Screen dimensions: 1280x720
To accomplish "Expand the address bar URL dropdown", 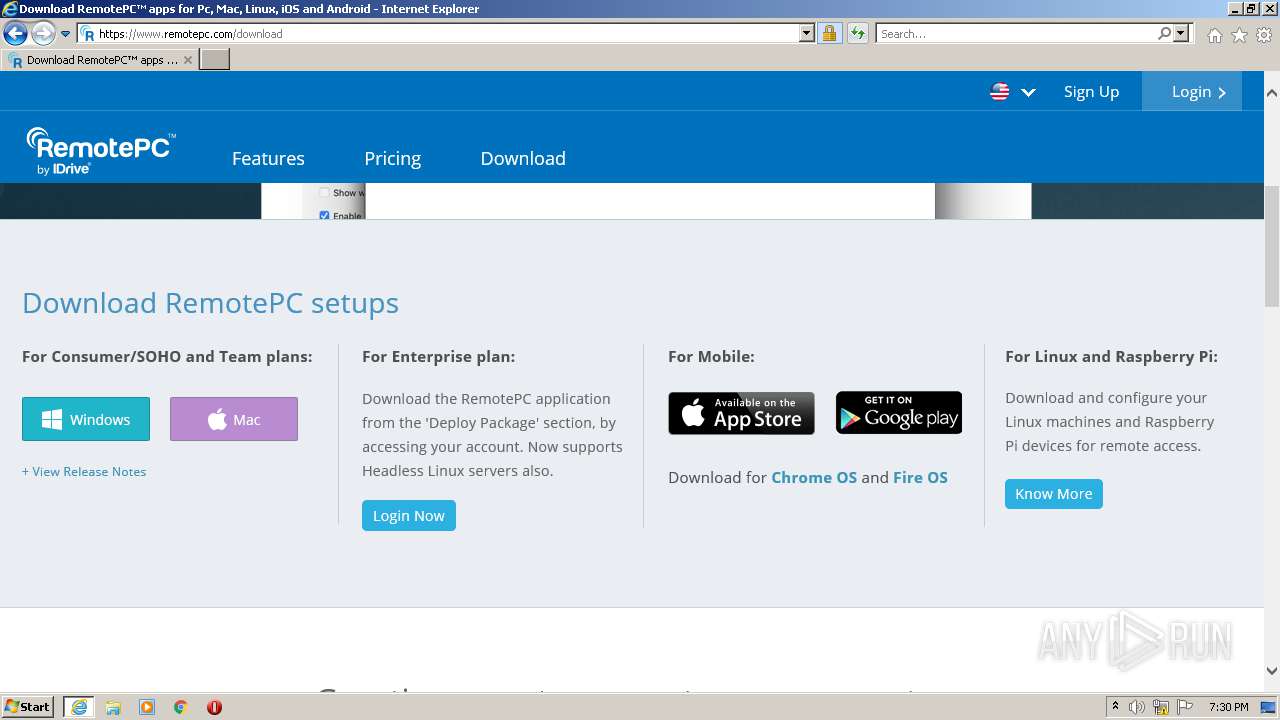I will coord(807,34).
